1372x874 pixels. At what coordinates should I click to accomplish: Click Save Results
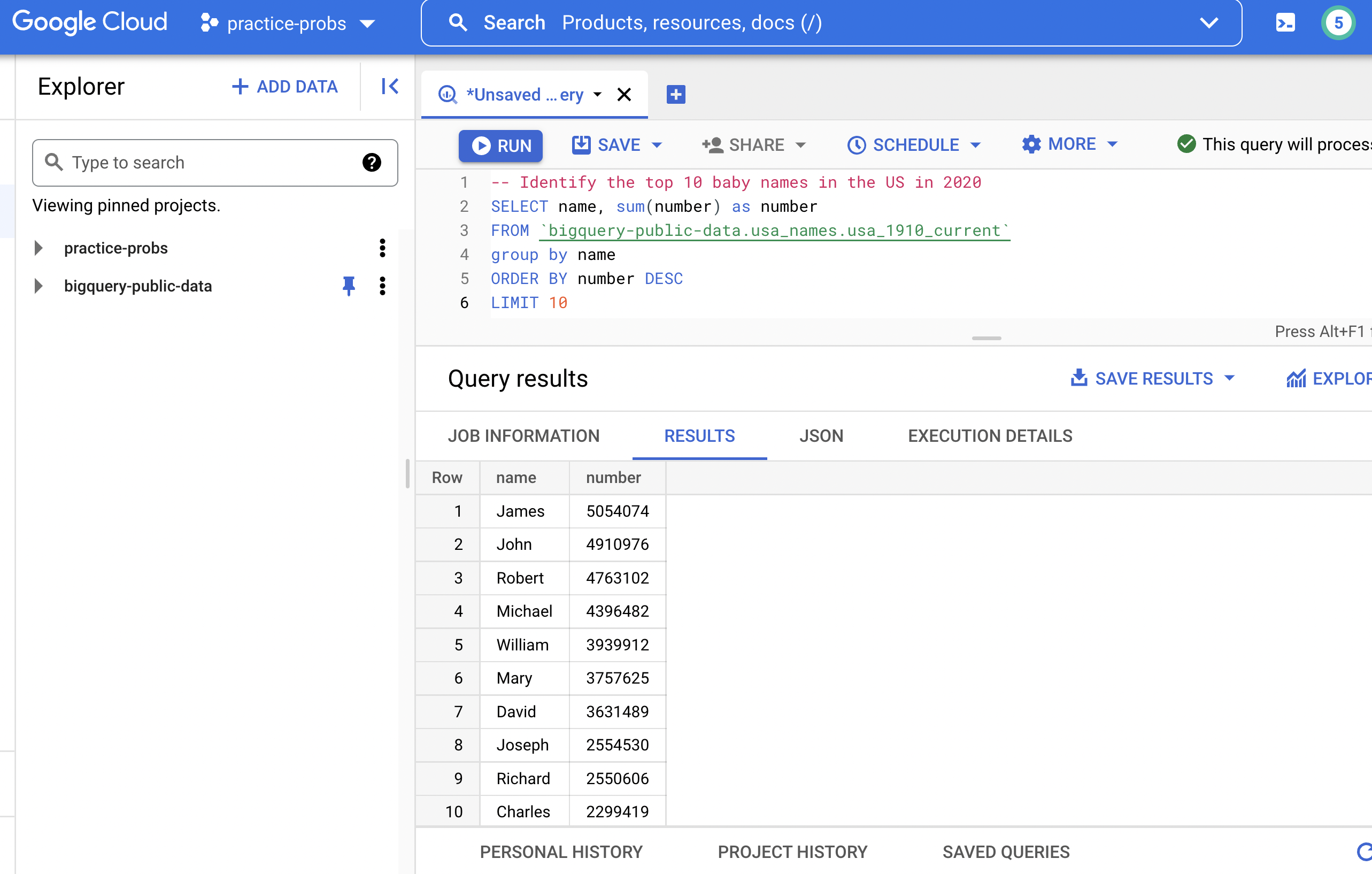(1143, 379)
